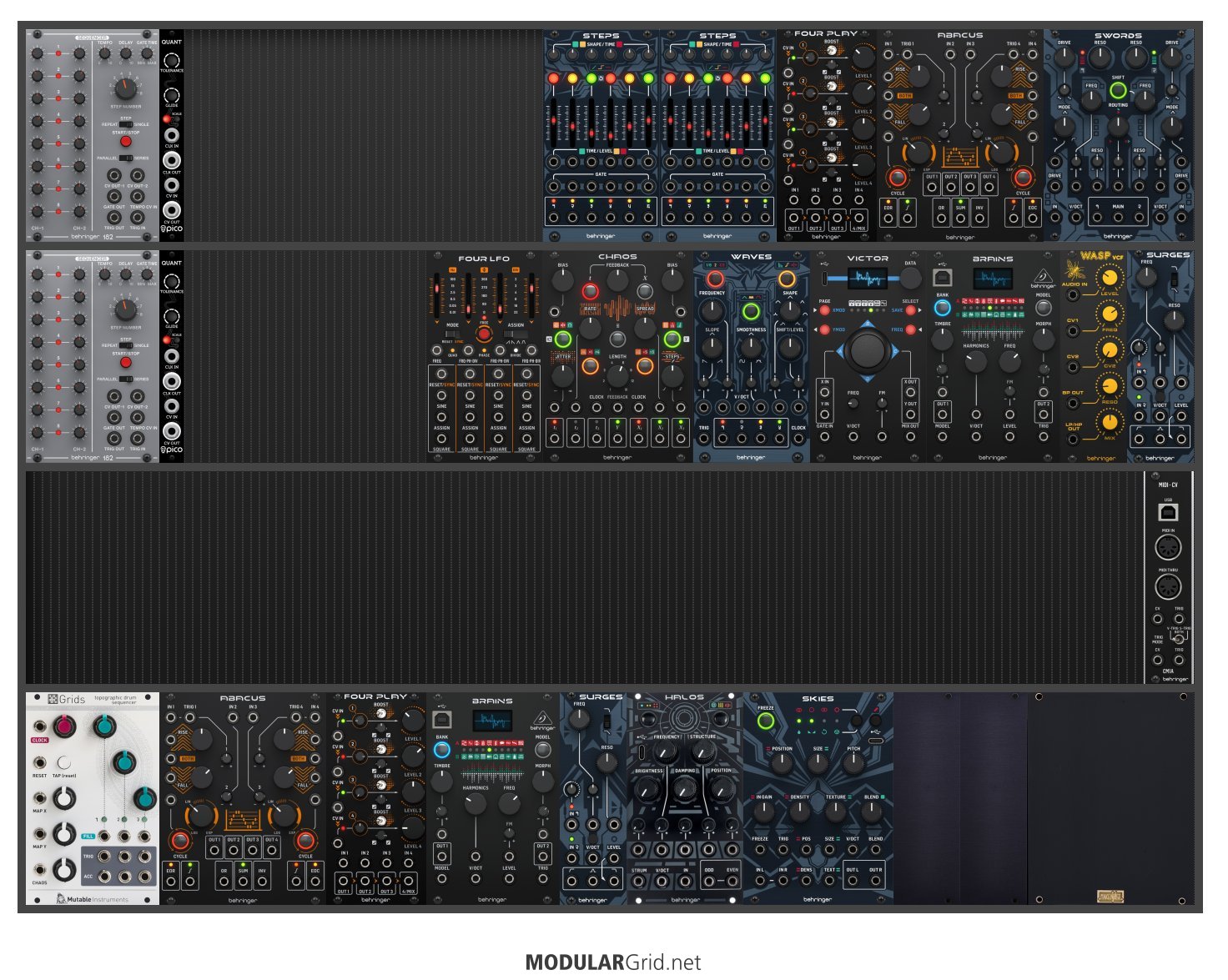The image size is (1228, 980).
Task: Click the Out L jack on Skies
Action: [x=853, y=881]
